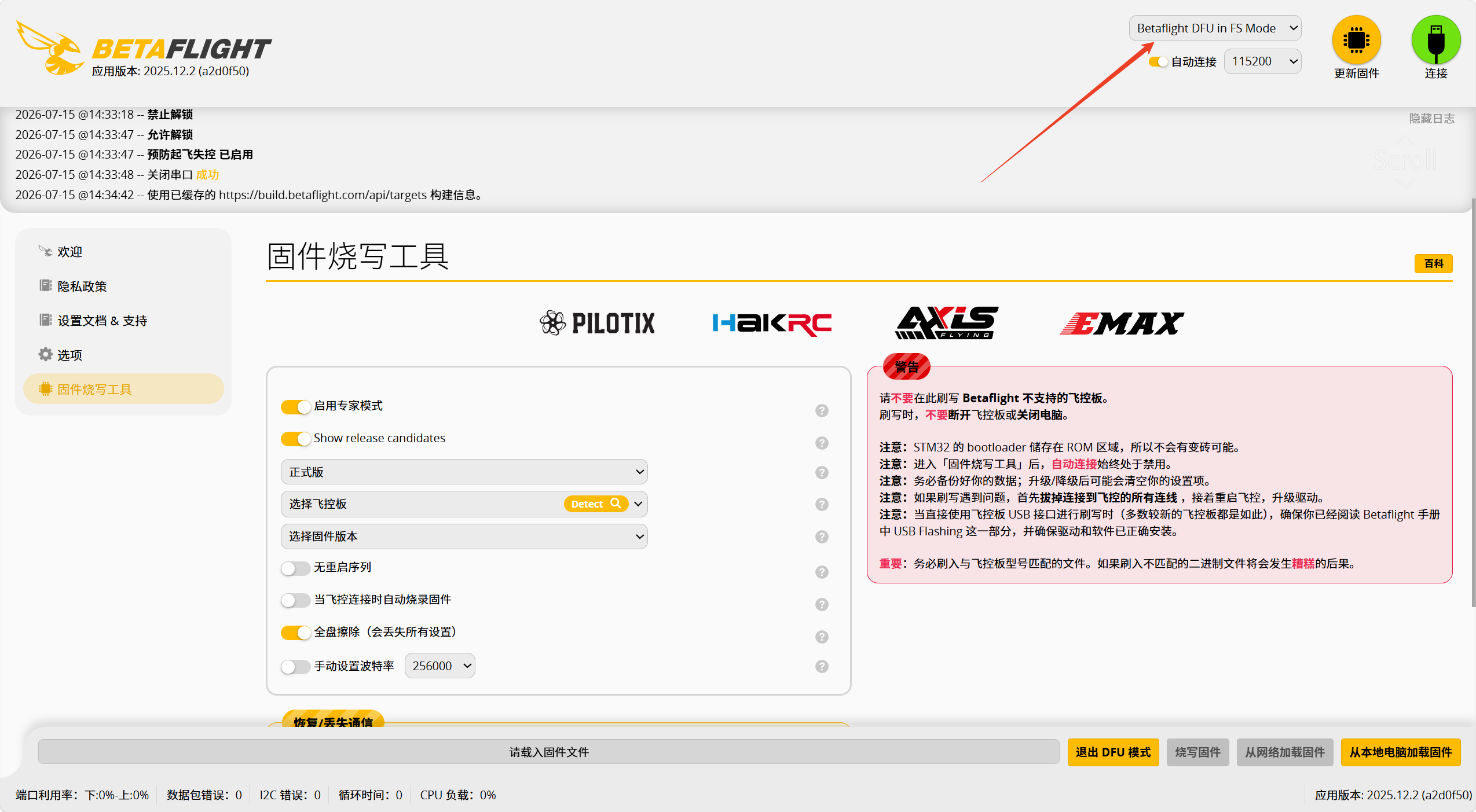Click the help icon next to 全盘擦除
This screenshot has width=1476, height=812.
click(822, 637)
